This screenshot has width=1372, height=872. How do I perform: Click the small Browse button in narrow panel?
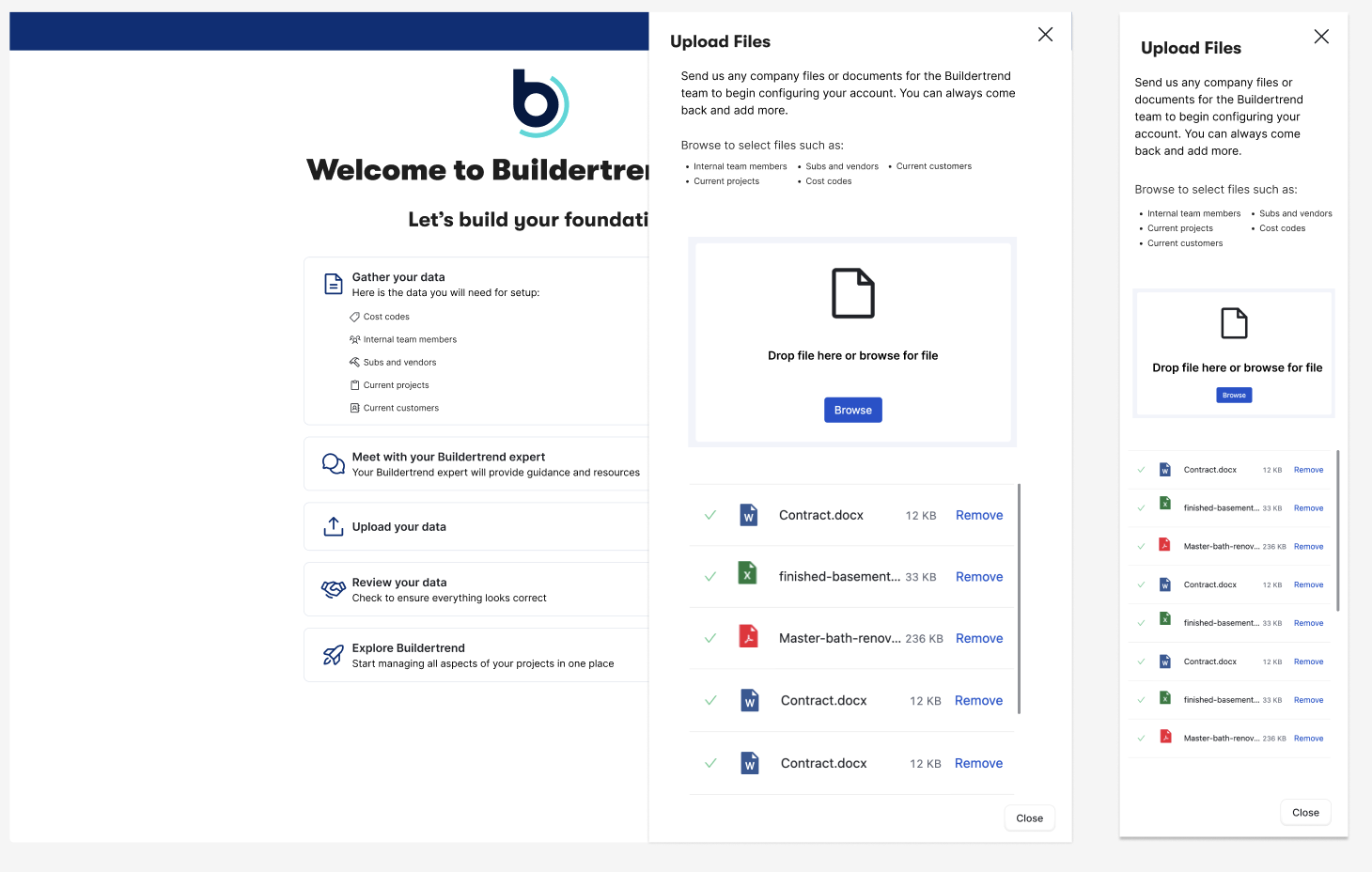[x=1234, y=396]
